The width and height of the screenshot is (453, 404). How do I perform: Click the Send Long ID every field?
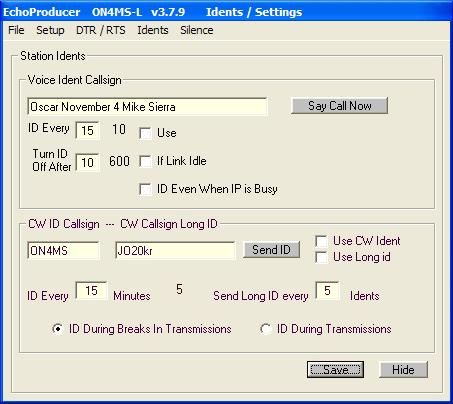point(327,291)
